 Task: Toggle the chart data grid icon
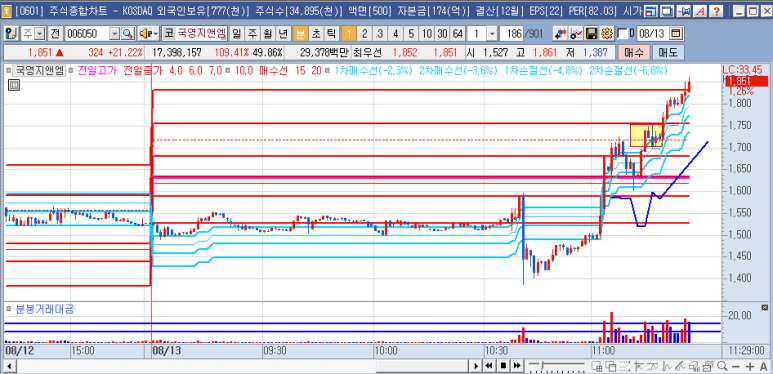pos(13,85)
